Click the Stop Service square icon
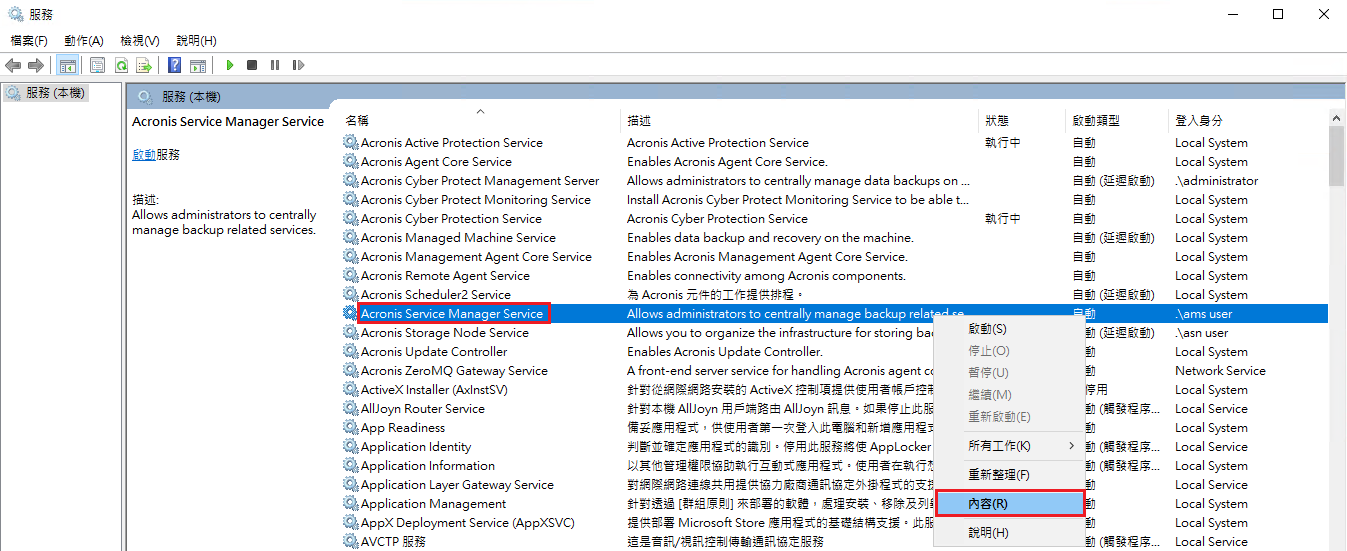The height and width of the screenshot is (551, 1347). (x=252, y=65)
